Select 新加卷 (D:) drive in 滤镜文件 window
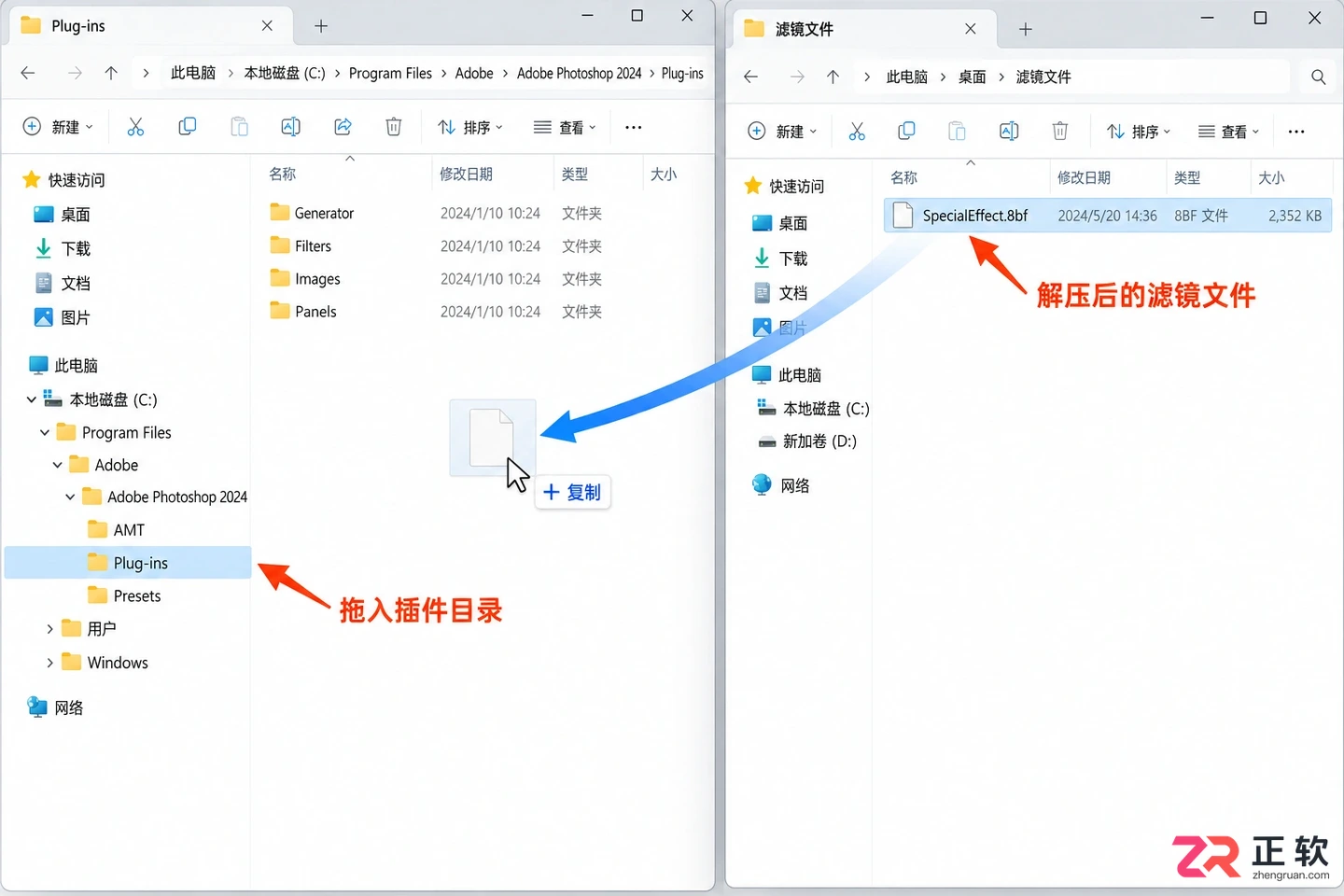Screen dimensions: 1344x896 coord(807,441)
